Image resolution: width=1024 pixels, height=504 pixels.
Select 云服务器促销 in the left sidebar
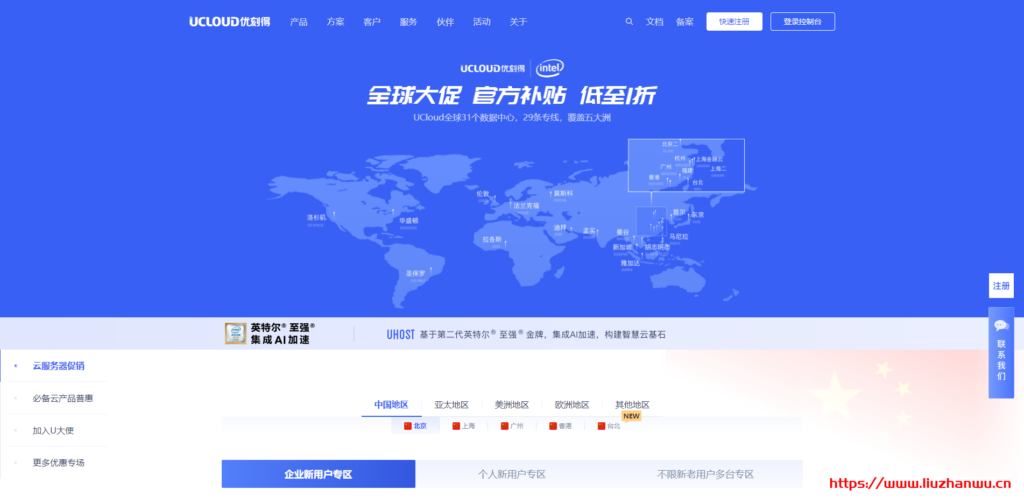click(59, 366)
